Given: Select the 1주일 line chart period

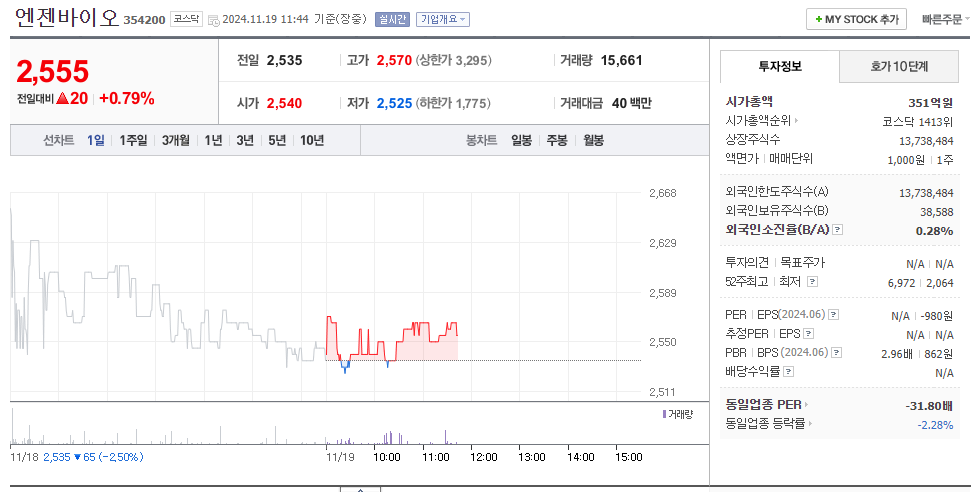Looking at the screenshot, I should 133,140.
